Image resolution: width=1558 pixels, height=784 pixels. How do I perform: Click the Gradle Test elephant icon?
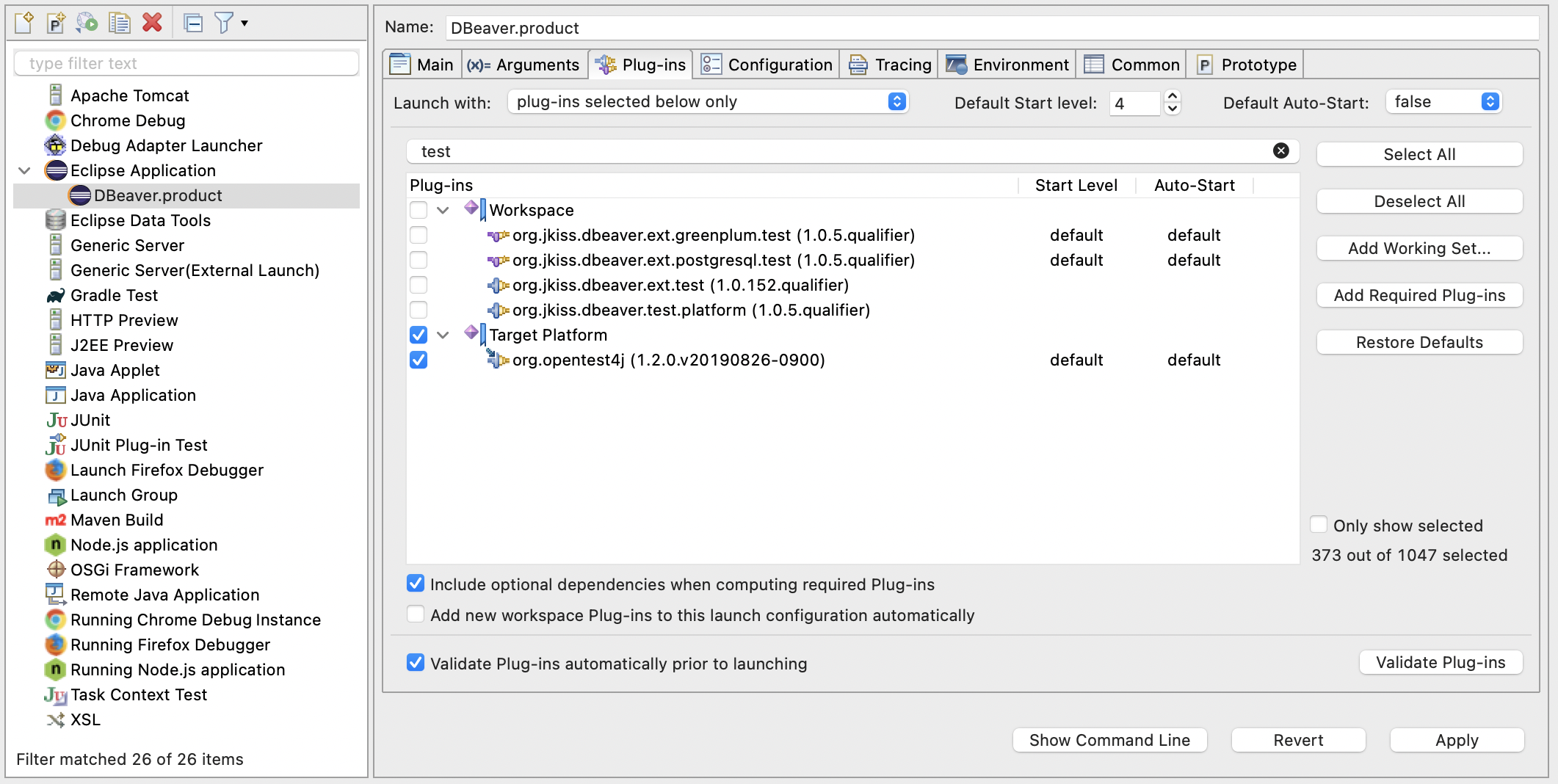56,295
